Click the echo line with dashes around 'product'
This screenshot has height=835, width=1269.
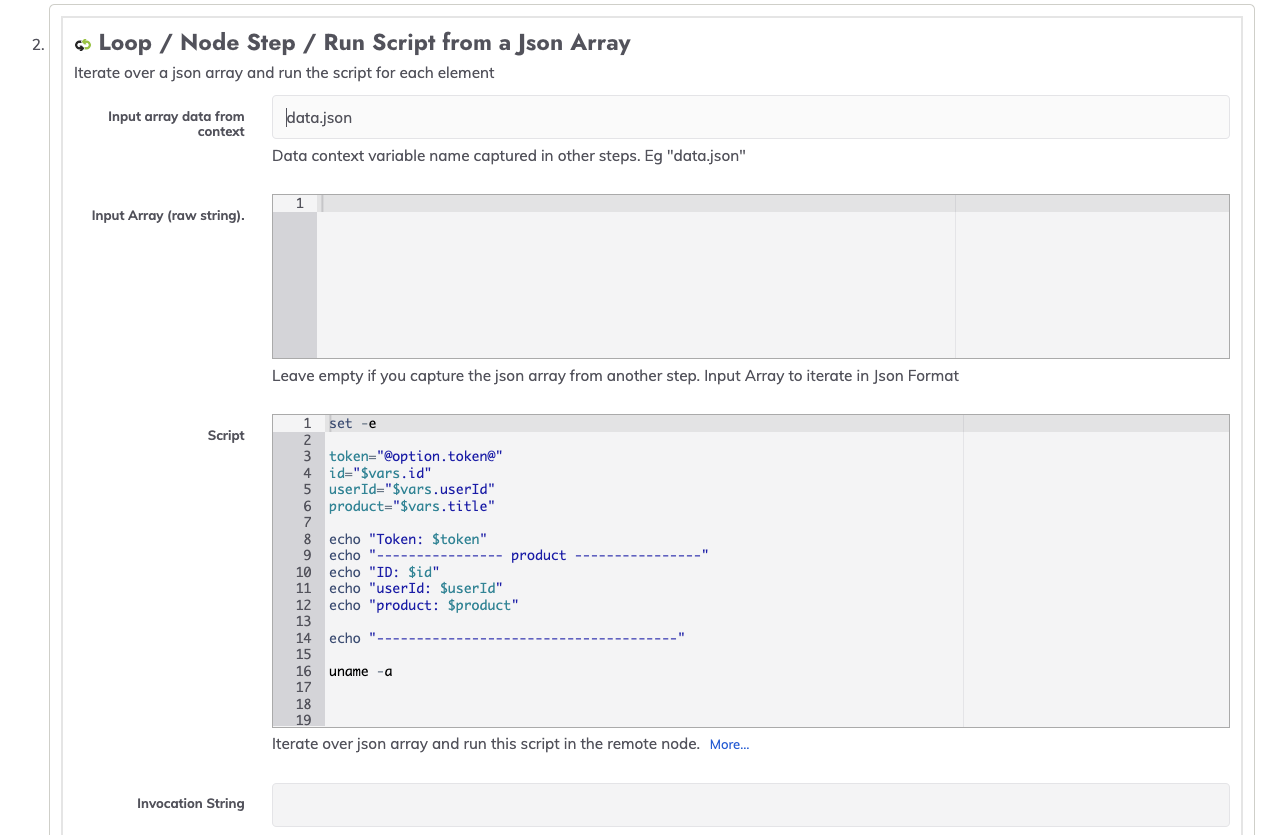519,555
